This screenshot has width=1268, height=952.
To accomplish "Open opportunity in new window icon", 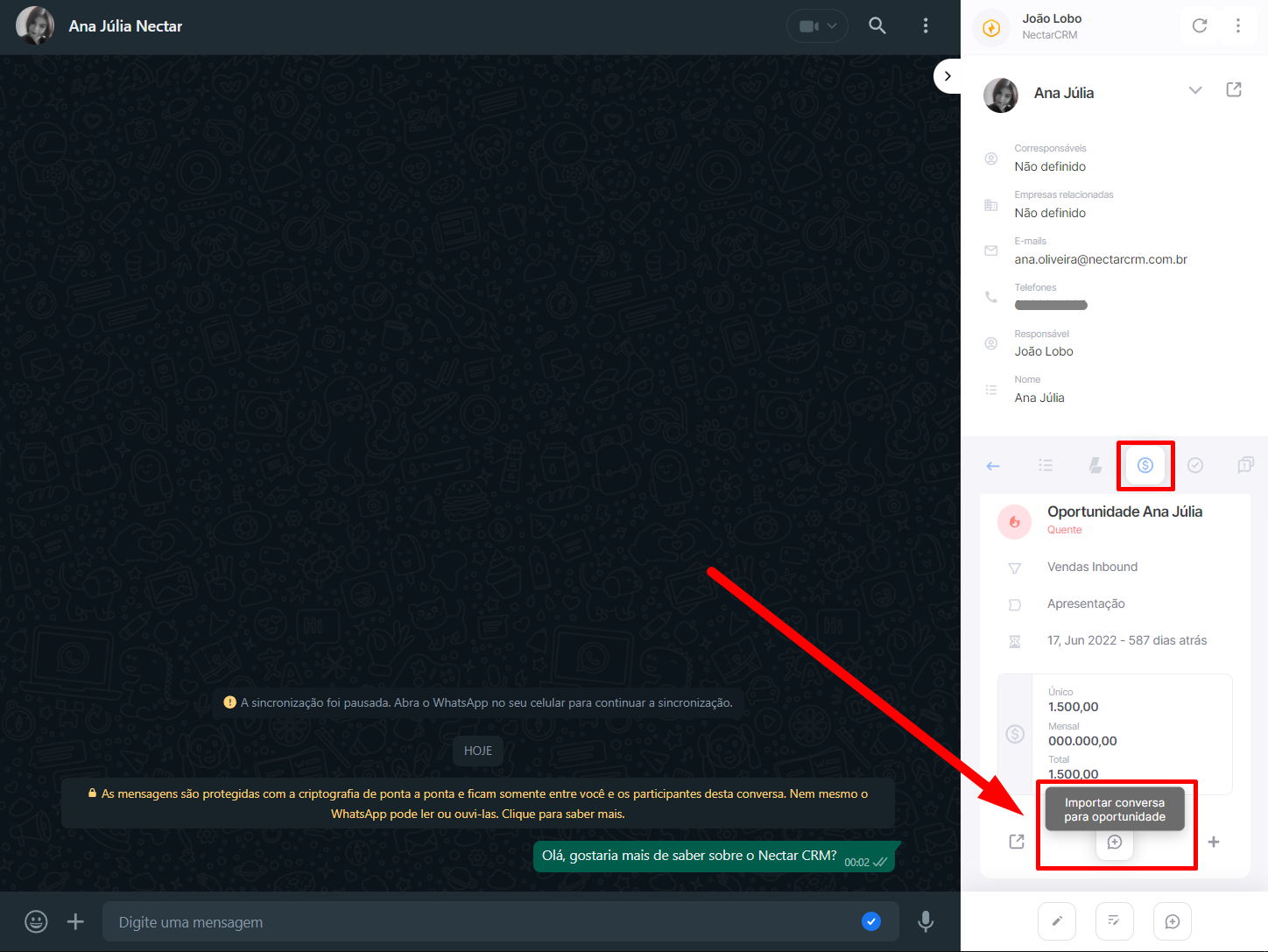I will (x=1017, y=842).
